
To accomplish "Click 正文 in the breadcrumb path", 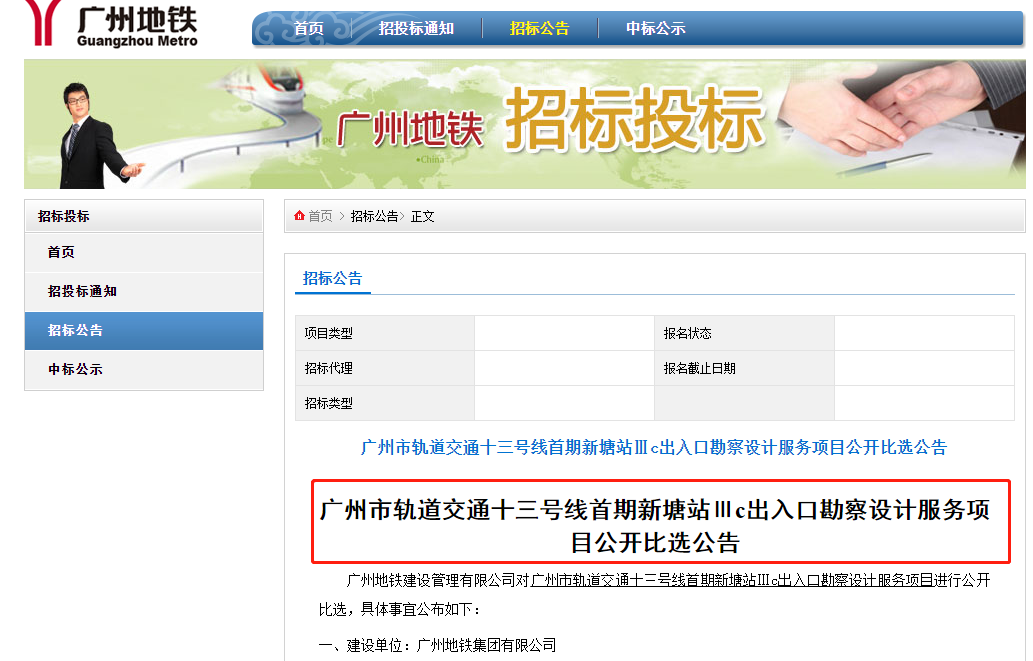I will (421, 214).
